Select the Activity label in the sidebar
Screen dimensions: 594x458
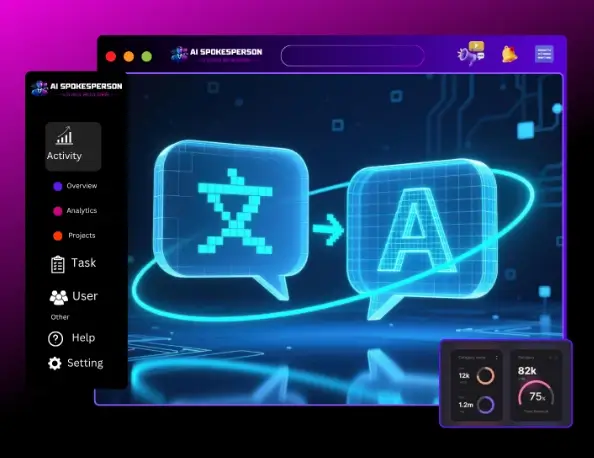[64, 156]
